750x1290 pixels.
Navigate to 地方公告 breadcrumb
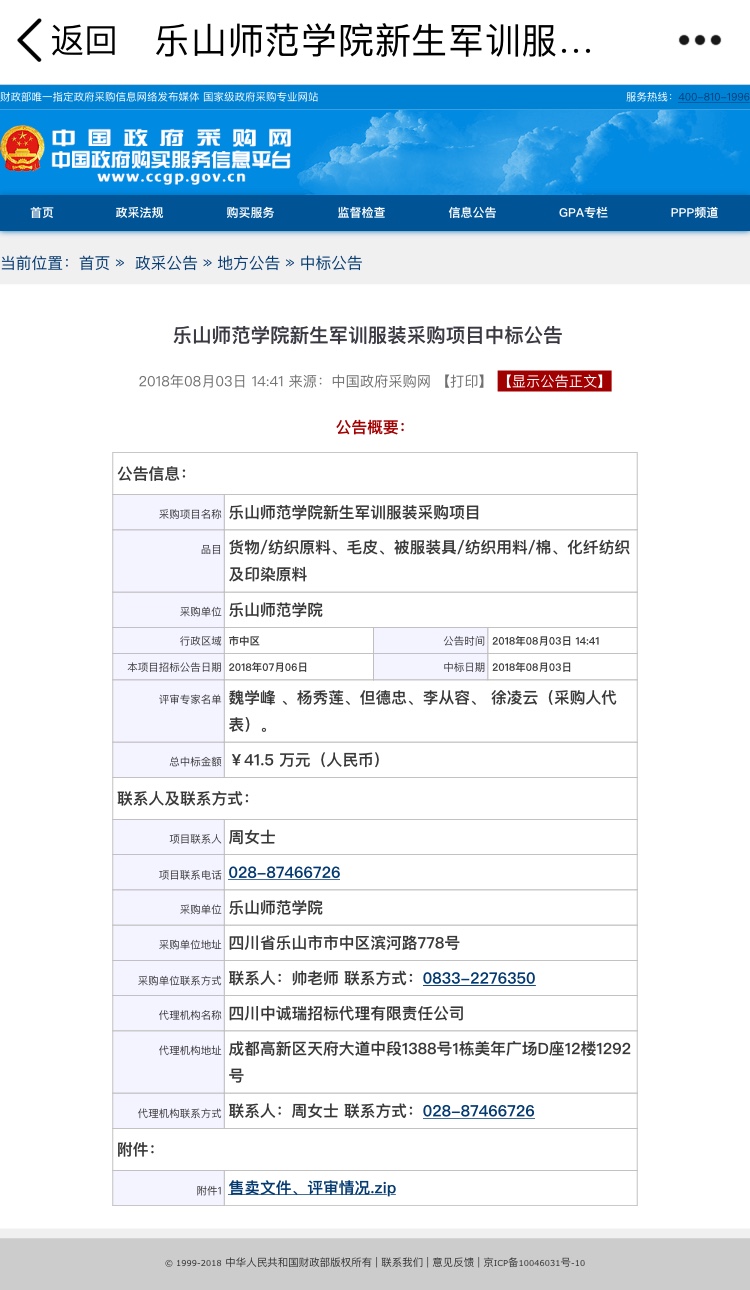pos(248,263)
